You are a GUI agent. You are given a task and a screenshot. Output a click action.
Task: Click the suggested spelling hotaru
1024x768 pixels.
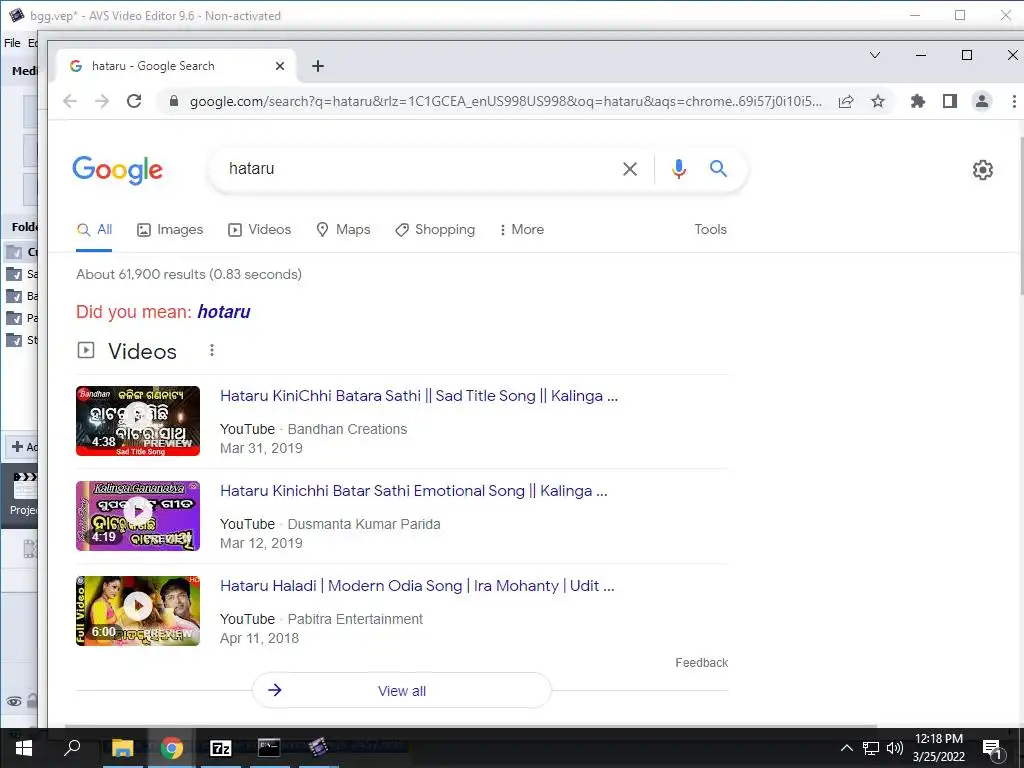(x=224, y=312)
